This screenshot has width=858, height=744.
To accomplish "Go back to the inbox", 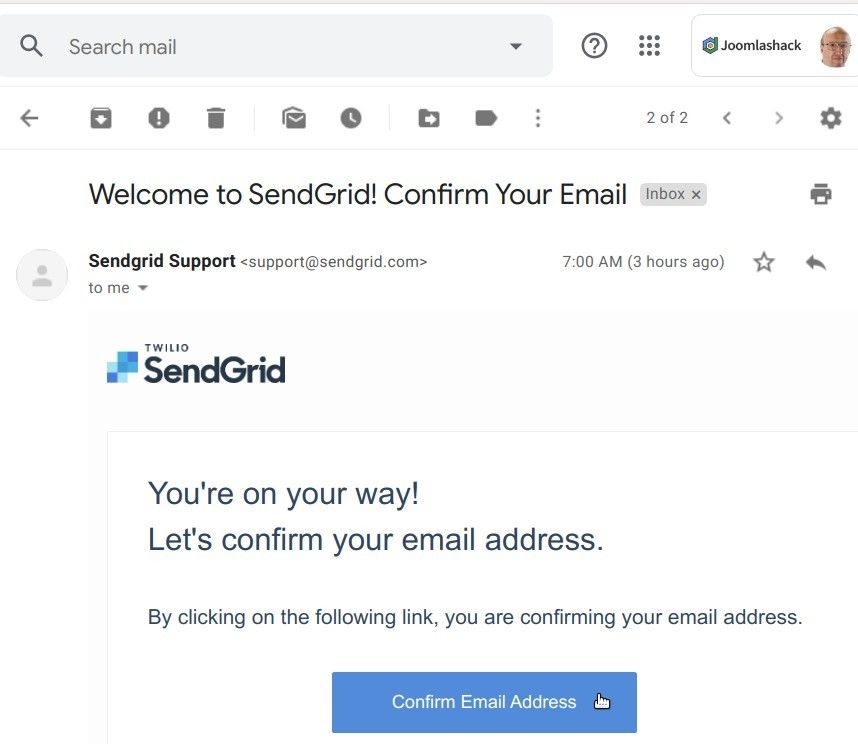I will click(29, 117).
